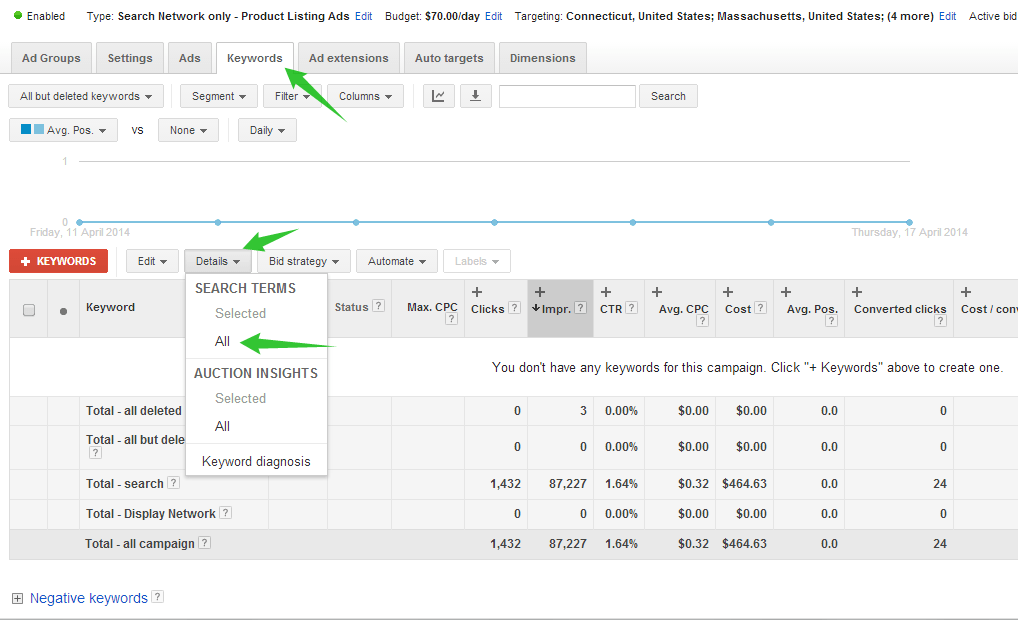
Task: Expand the Negative keywords section
Action: pyautogui.click(x=18, y=599)
